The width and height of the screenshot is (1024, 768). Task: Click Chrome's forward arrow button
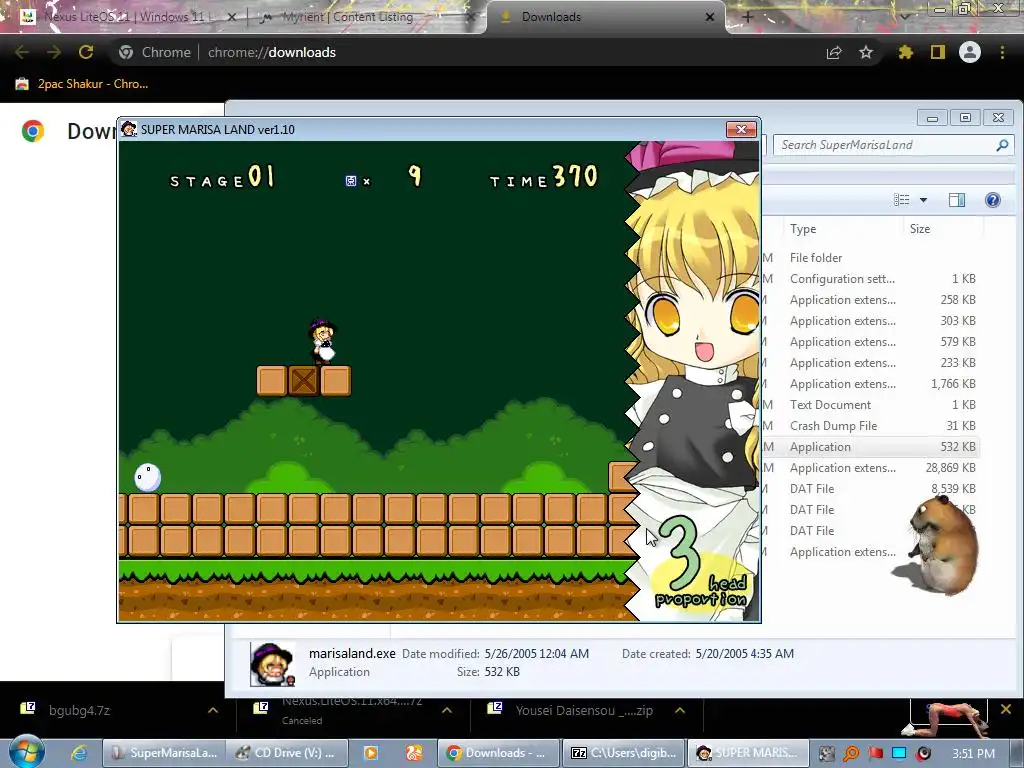point(54,52)
